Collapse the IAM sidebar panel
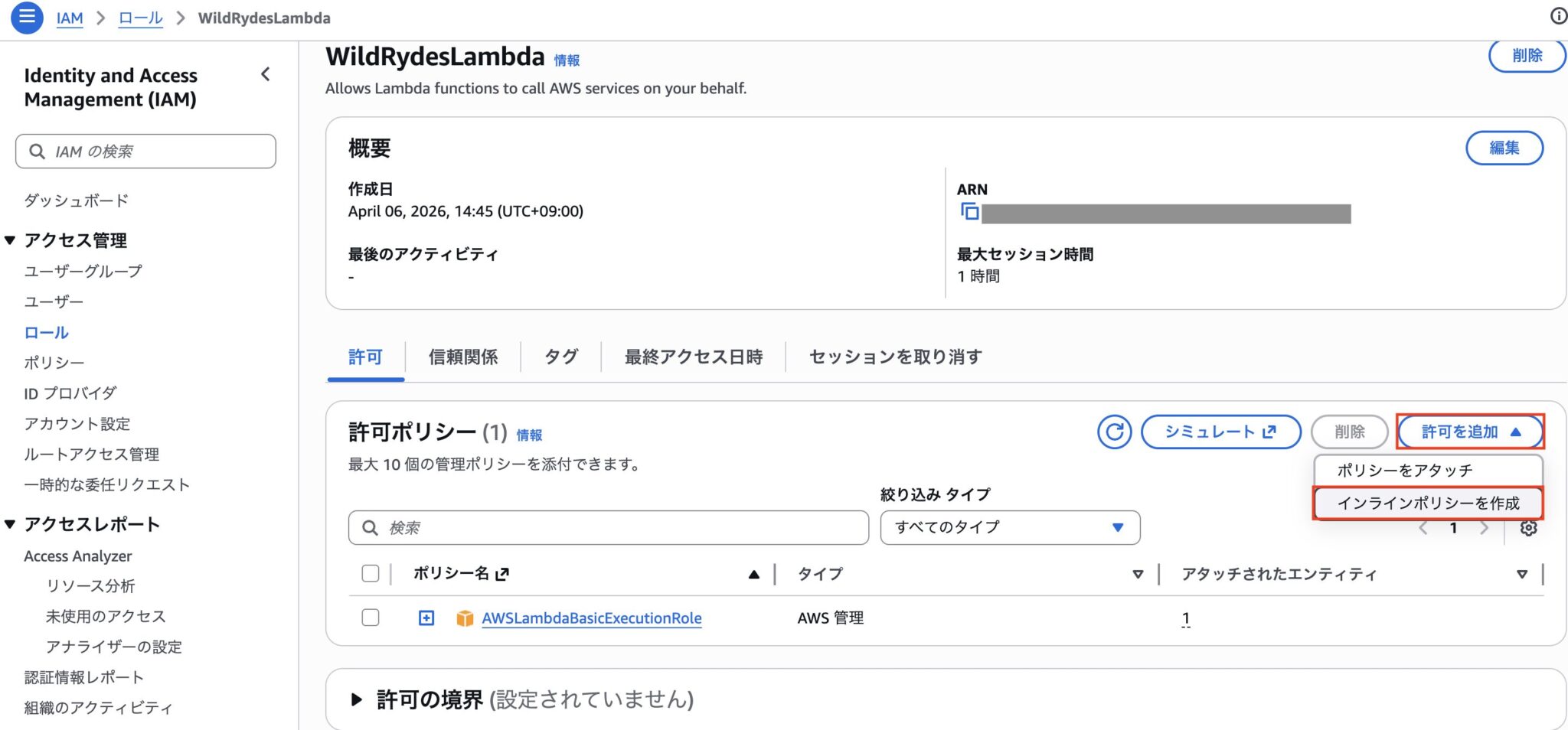Screen dimensions: 1568x730 [x=266, y=74]
